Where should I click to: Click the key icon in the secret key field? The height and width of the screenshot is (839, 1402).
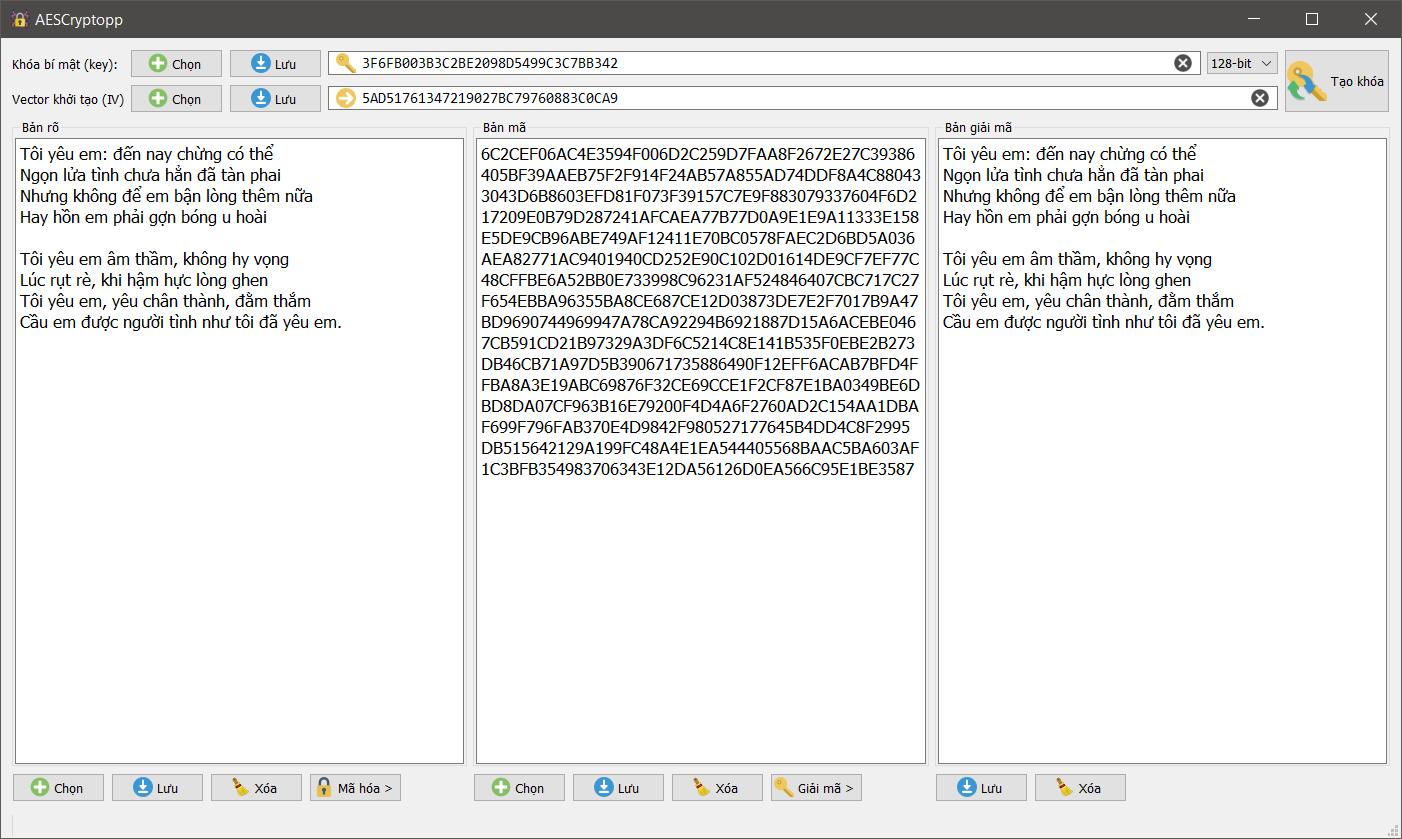coord(345,63)
